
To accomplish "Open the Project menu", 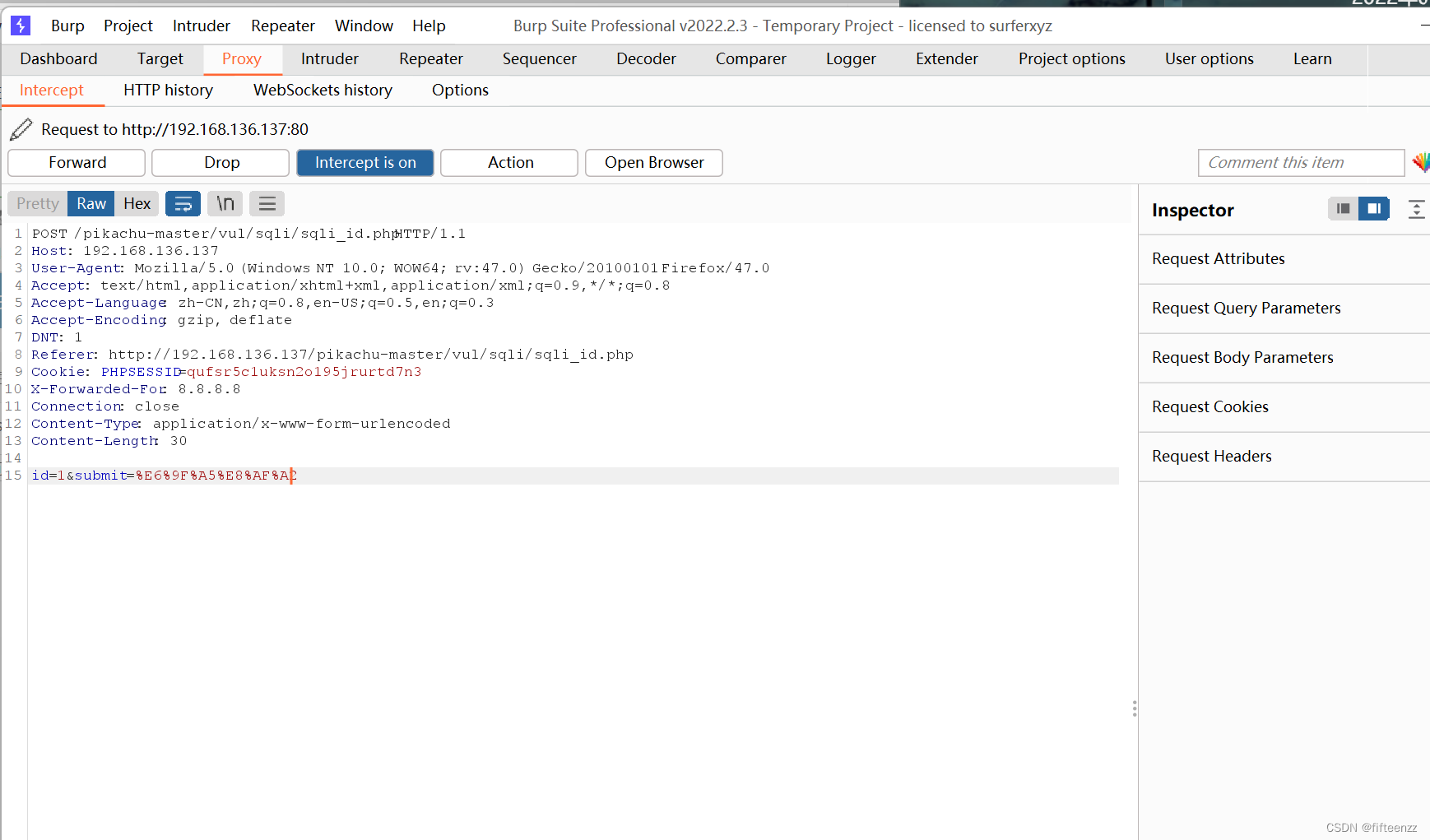I will pyautogui.click(x=128, y=26).
